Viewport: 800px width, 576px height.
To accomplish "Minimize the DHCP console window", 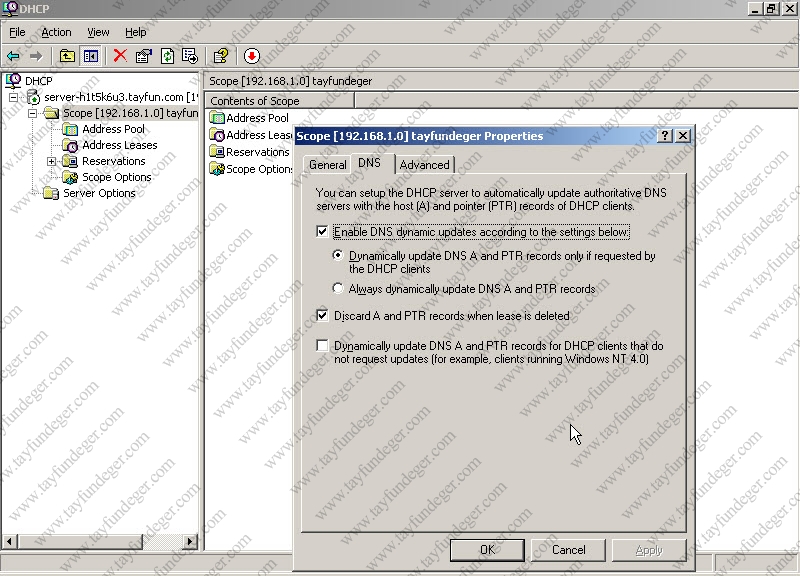I will tap(755, 8).
